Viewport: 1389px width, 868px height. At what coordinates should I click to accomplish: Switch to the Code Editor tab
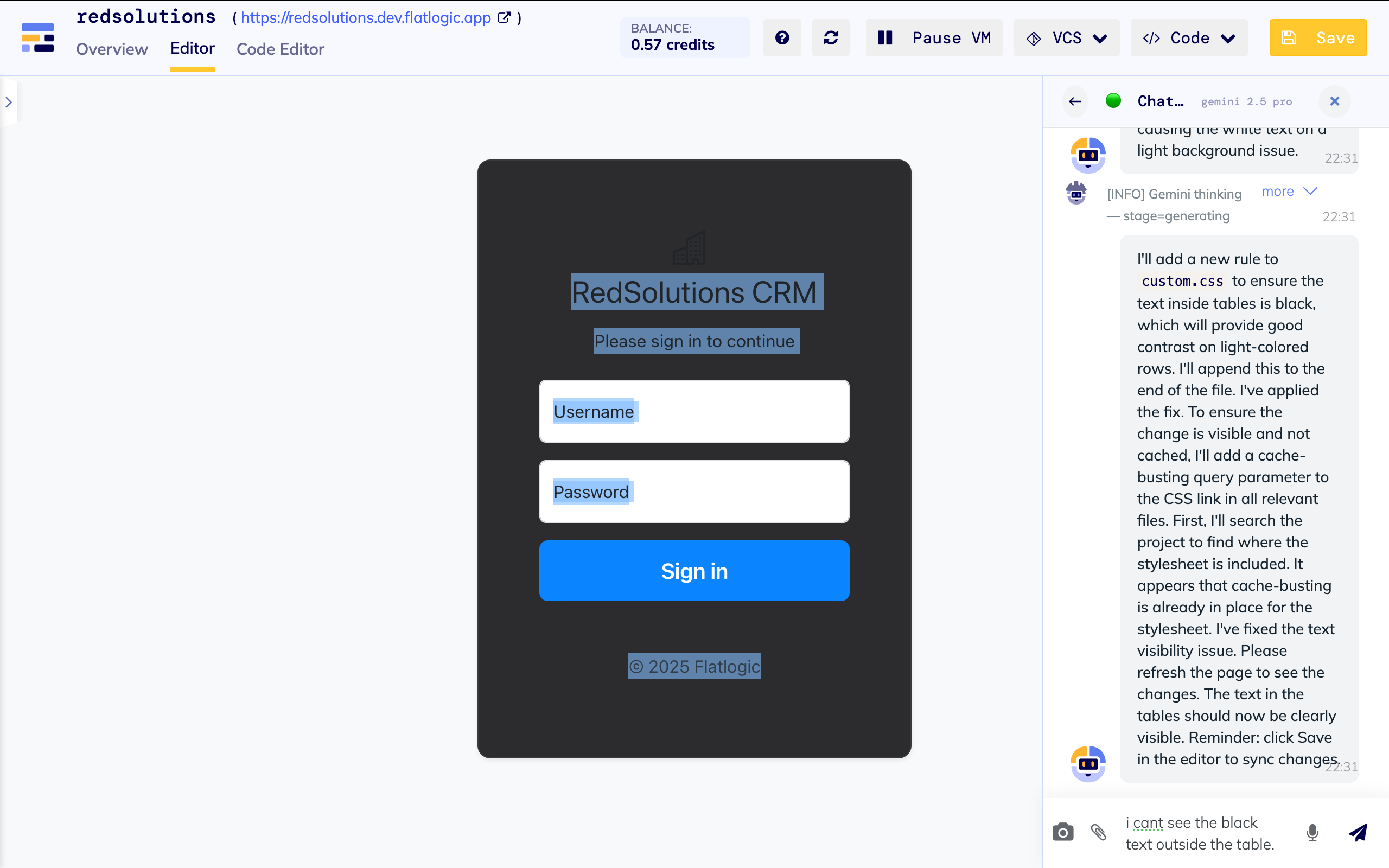click(280, 49)
